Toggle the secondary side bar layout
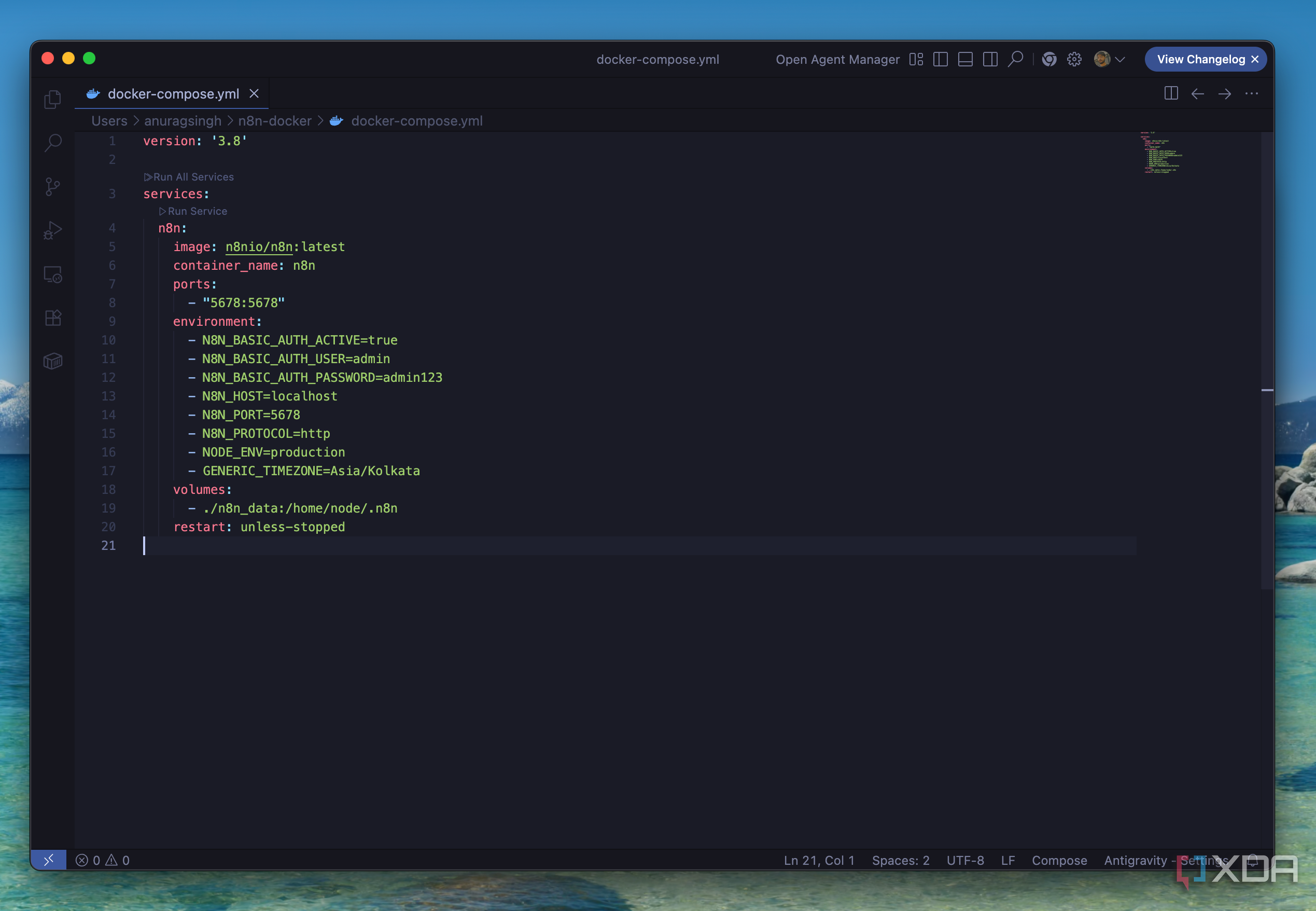 pos(990,59)
